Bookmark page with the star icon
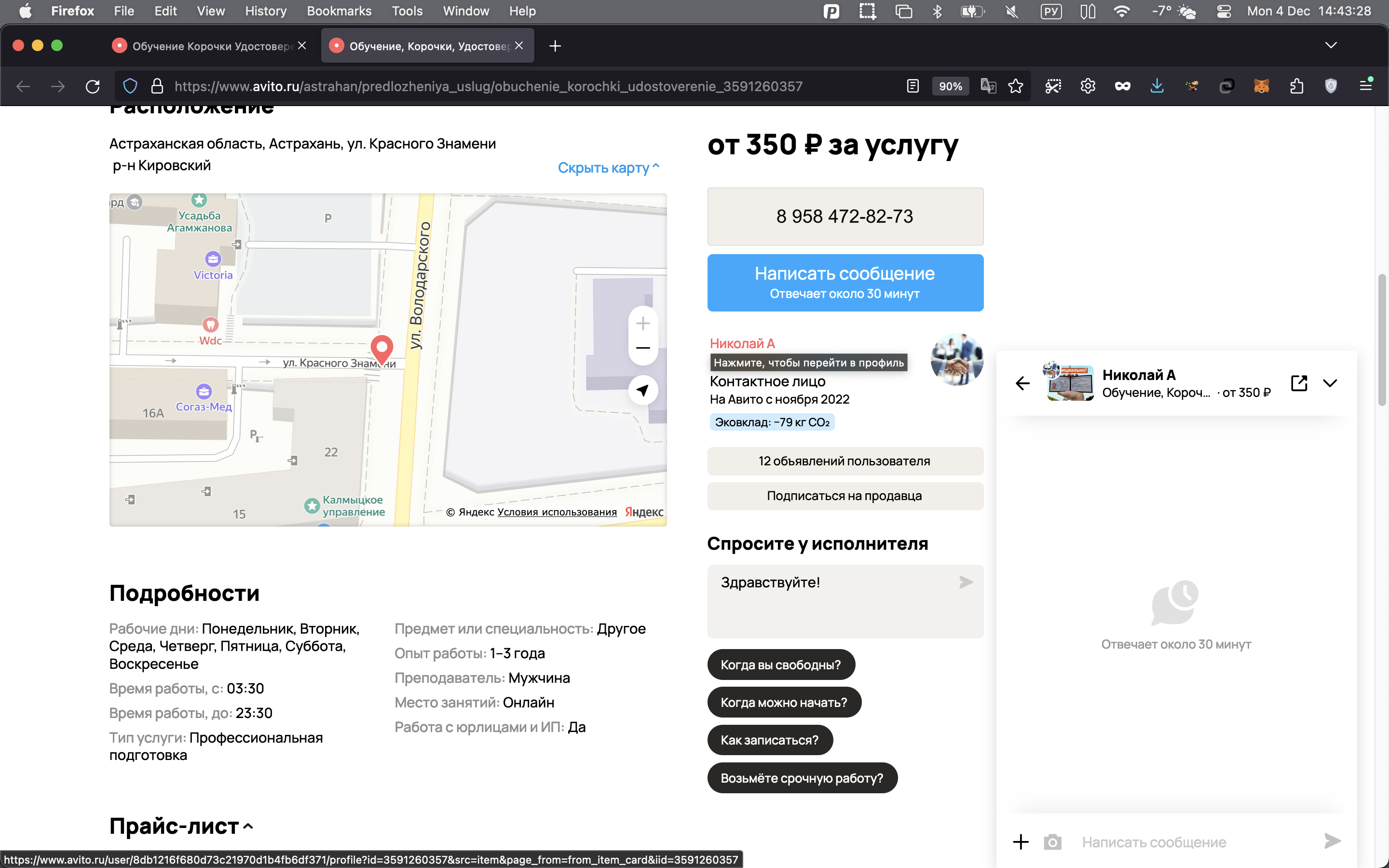This screenshot has width=1389, height=868. tap(1015, 86)
